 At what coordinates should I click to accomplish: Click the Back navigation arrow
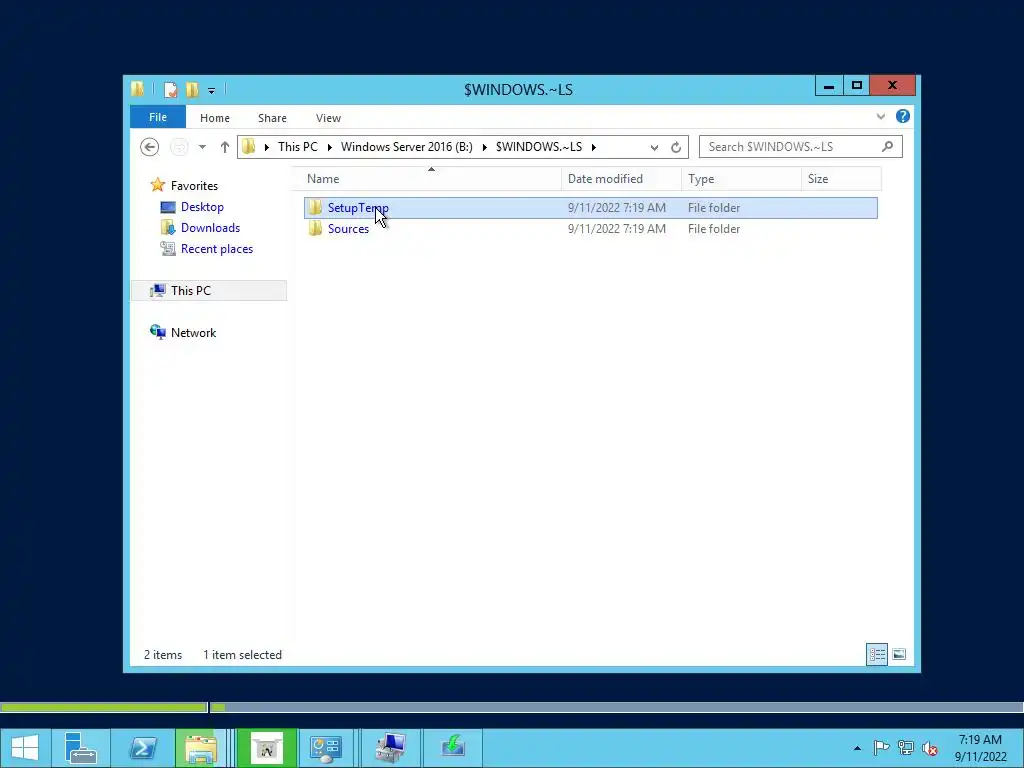[150, 147]
